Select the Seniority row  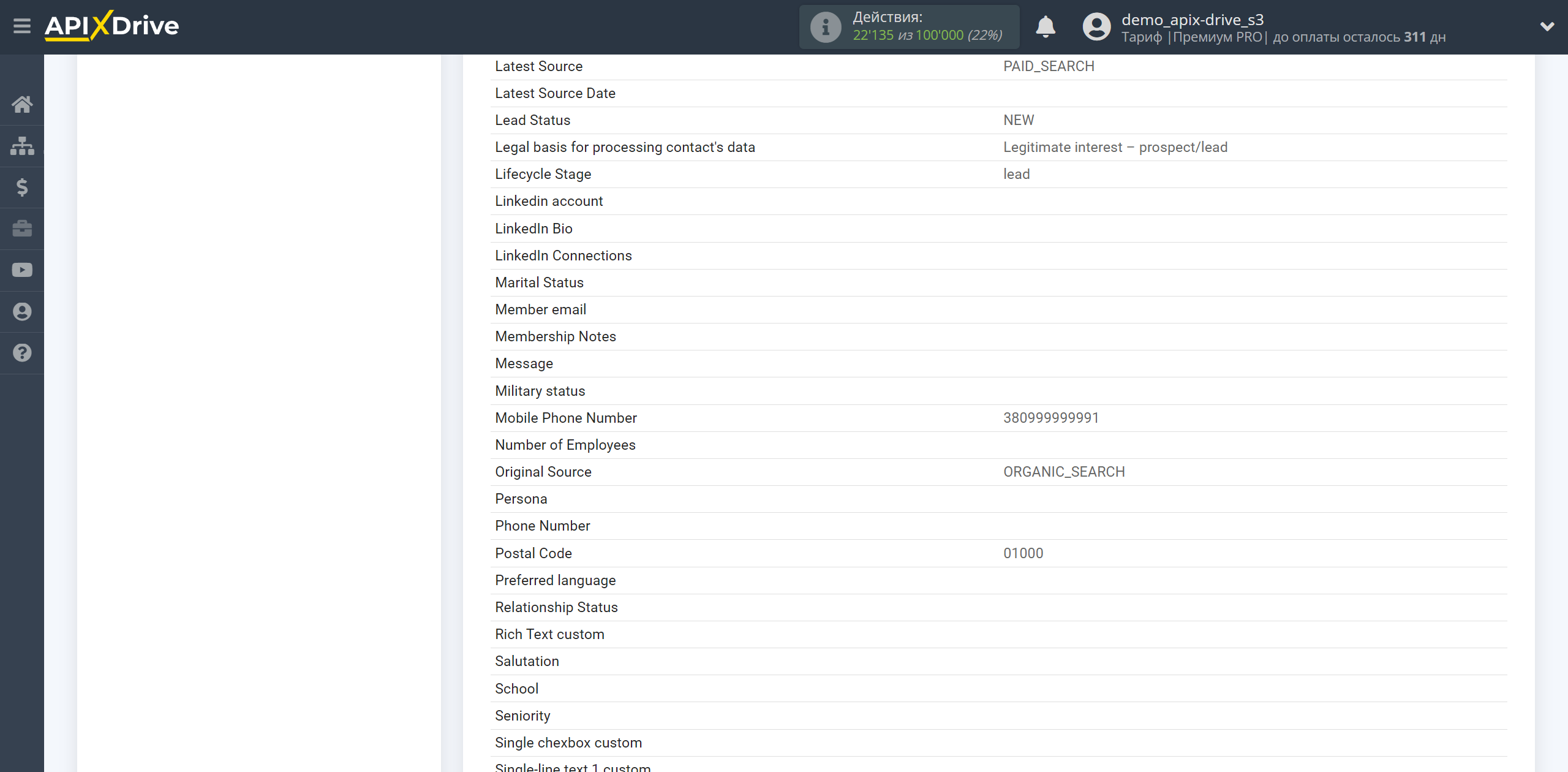click(998, 716)
